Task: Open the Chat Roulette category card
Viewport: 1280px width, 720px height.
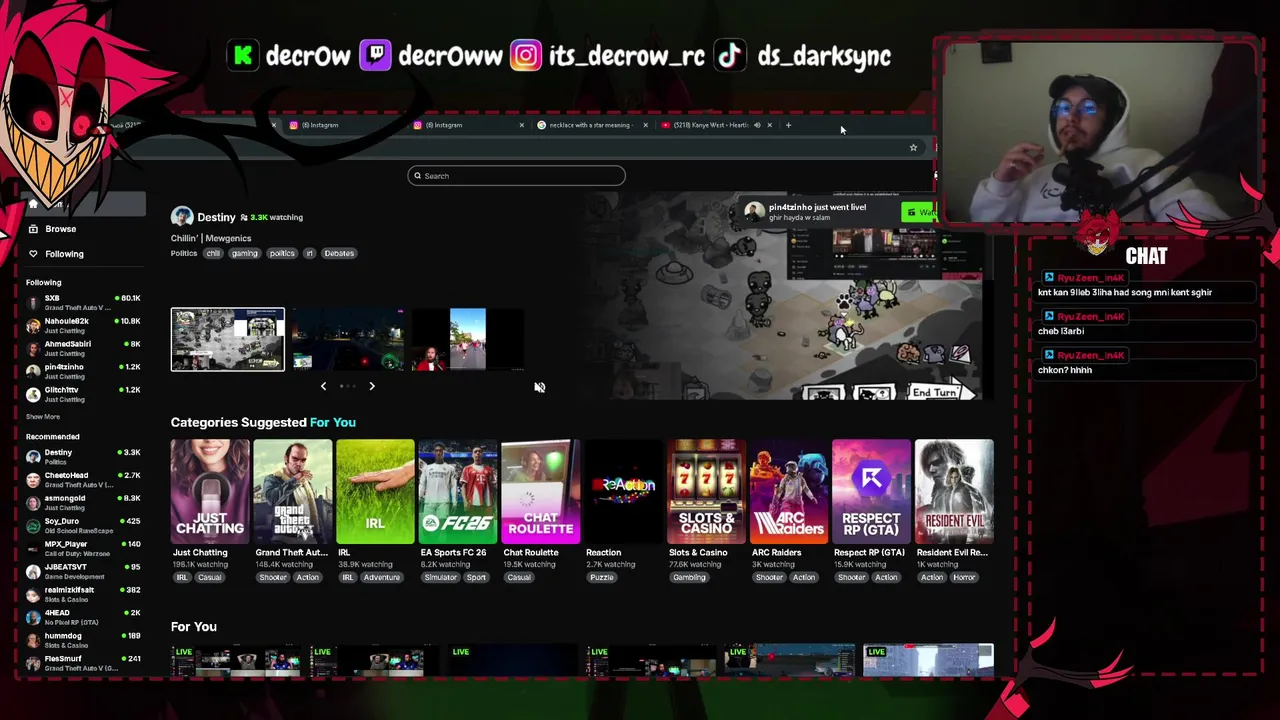Action: [541, 492]
